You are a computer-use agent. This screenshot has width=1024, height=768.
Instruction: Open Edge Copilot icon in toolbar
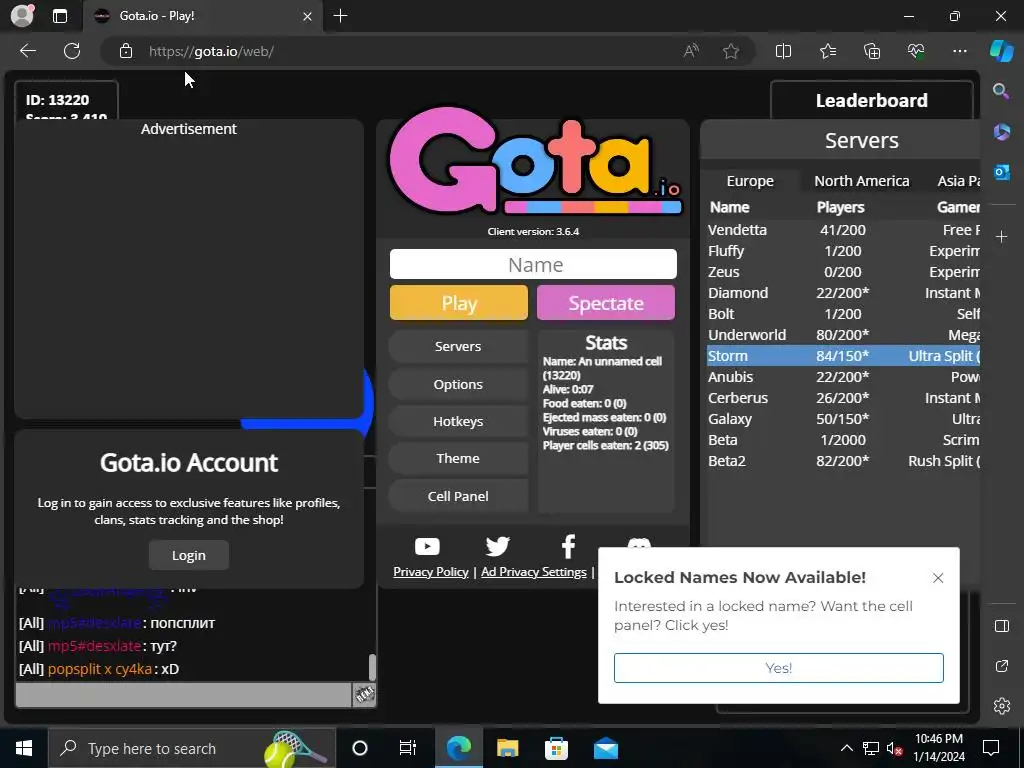pyautogui.click(x=1001, y=51)
